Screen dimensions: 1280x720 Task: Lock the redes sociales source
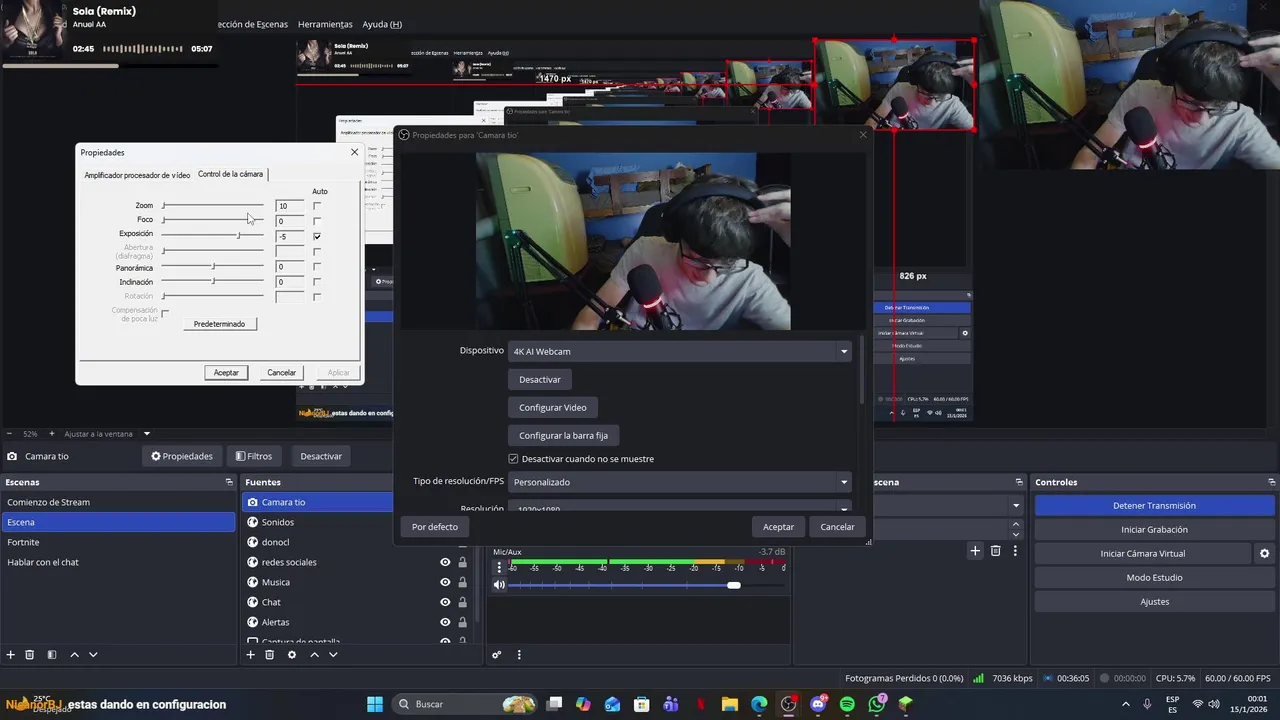coord(462,562)
